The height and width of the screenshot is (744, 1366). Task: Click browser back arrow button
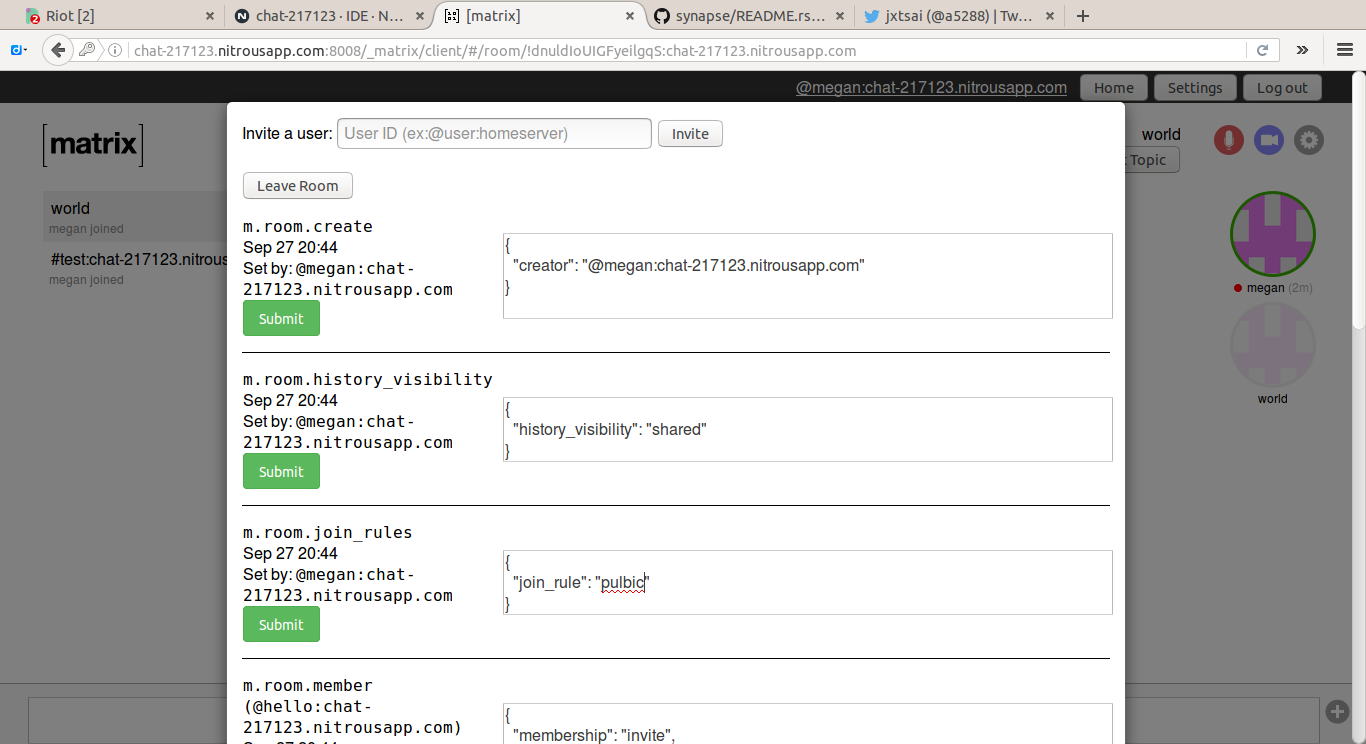pyautogui.click(x=58, y=50)
